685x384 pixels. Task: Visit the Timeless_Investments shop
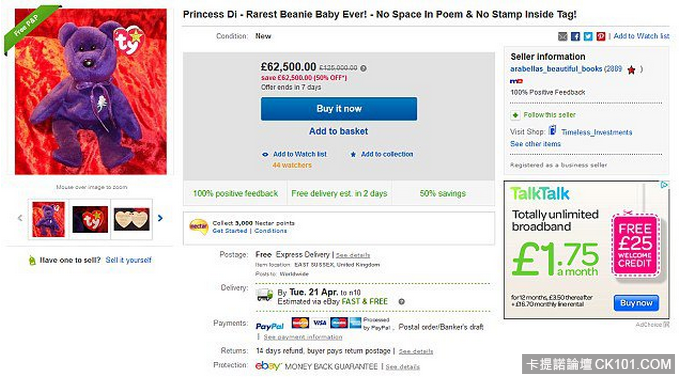coord(596,132)
